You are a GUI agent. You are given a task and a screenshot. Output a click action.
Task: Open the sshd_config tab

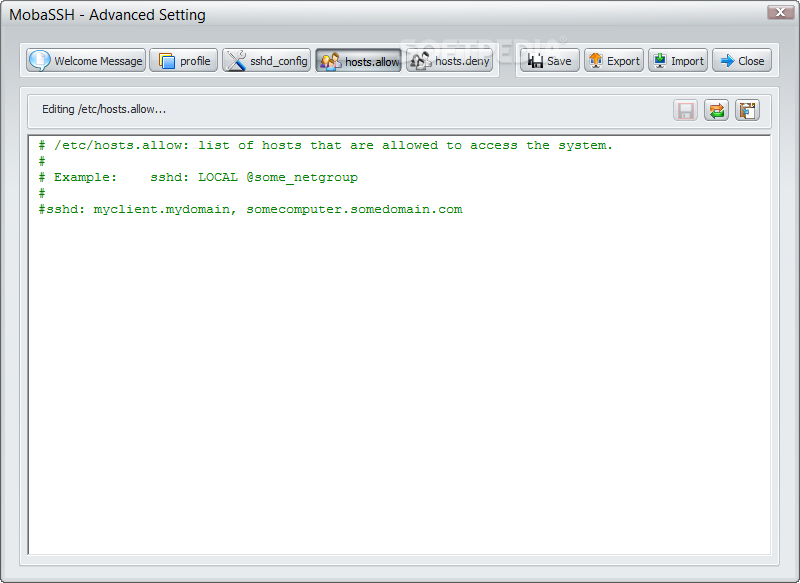click(x=266, y=61)
